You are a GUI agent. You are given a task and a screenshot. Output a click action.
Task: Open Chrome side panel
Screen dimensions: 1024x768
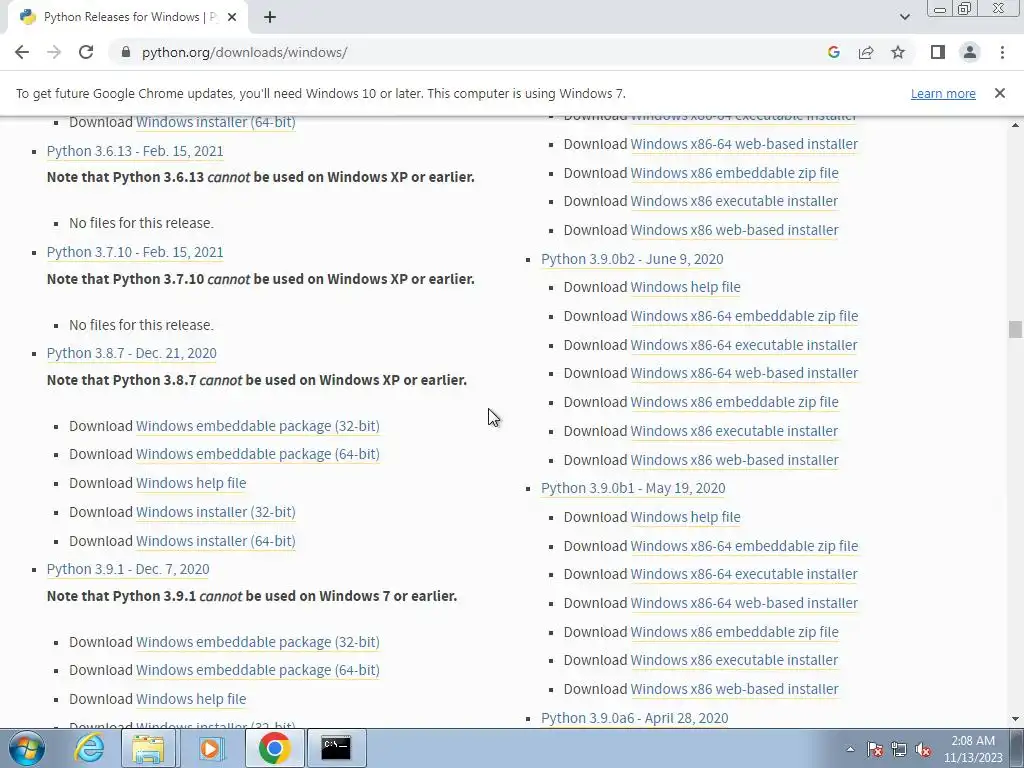coord(938,52)
